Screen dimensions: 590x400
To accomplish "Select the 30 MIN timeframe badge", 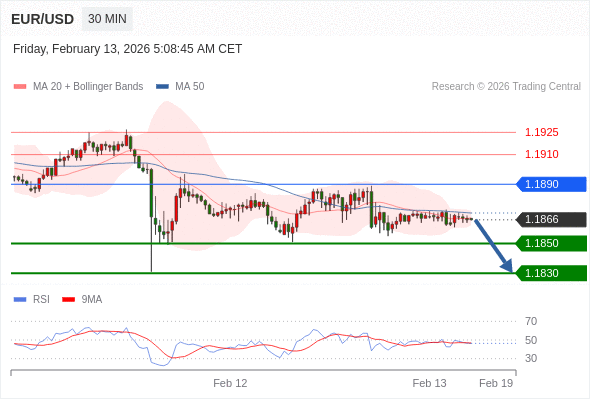I will (107, 19).
